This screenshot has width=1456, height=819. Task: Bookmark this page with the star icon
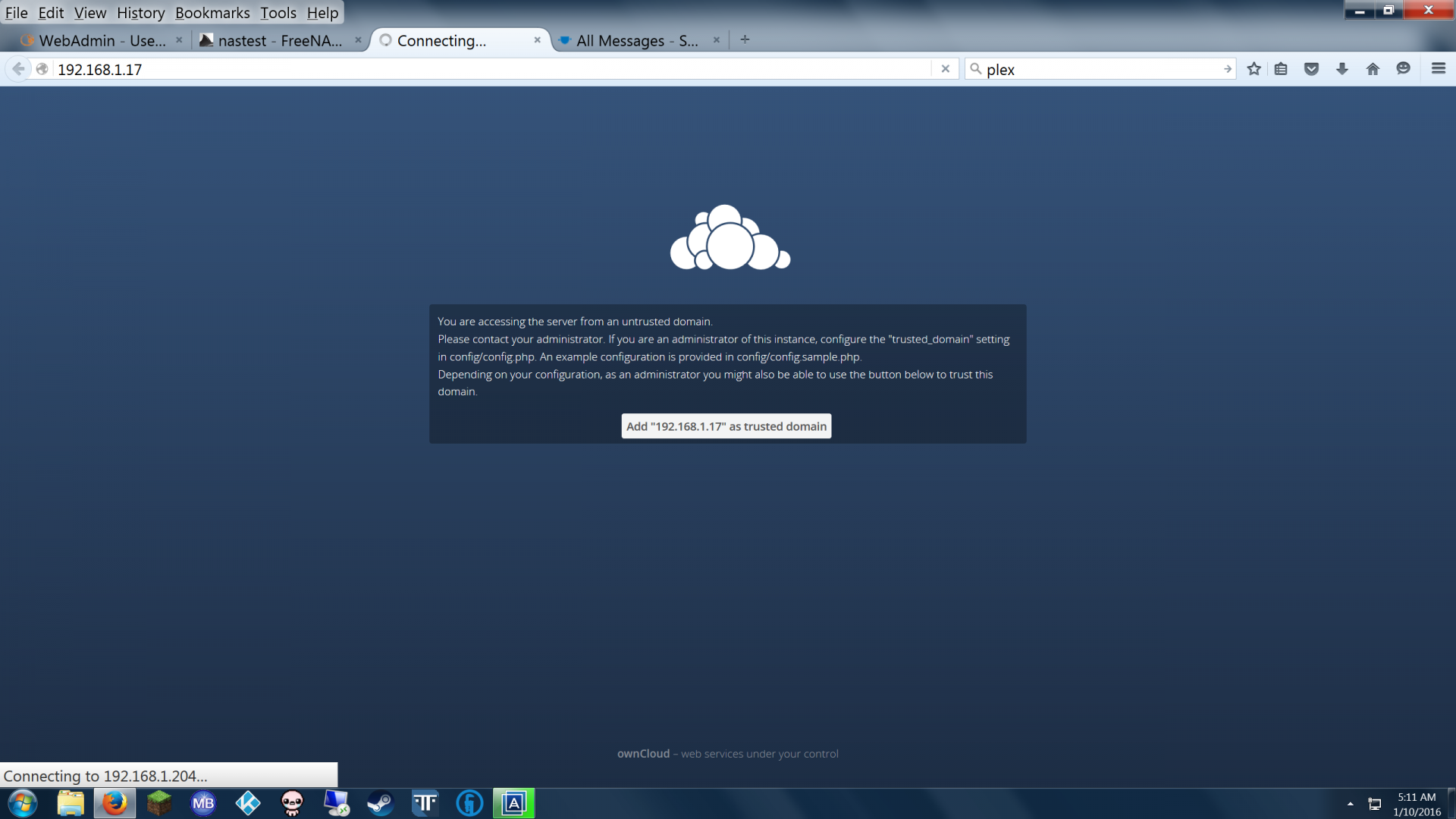(1254, 69)
